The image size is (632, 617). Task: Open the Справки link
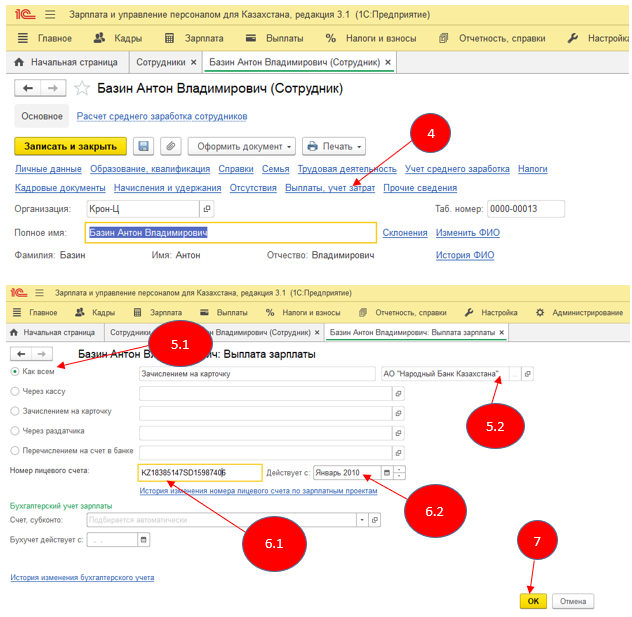point(236,169)
